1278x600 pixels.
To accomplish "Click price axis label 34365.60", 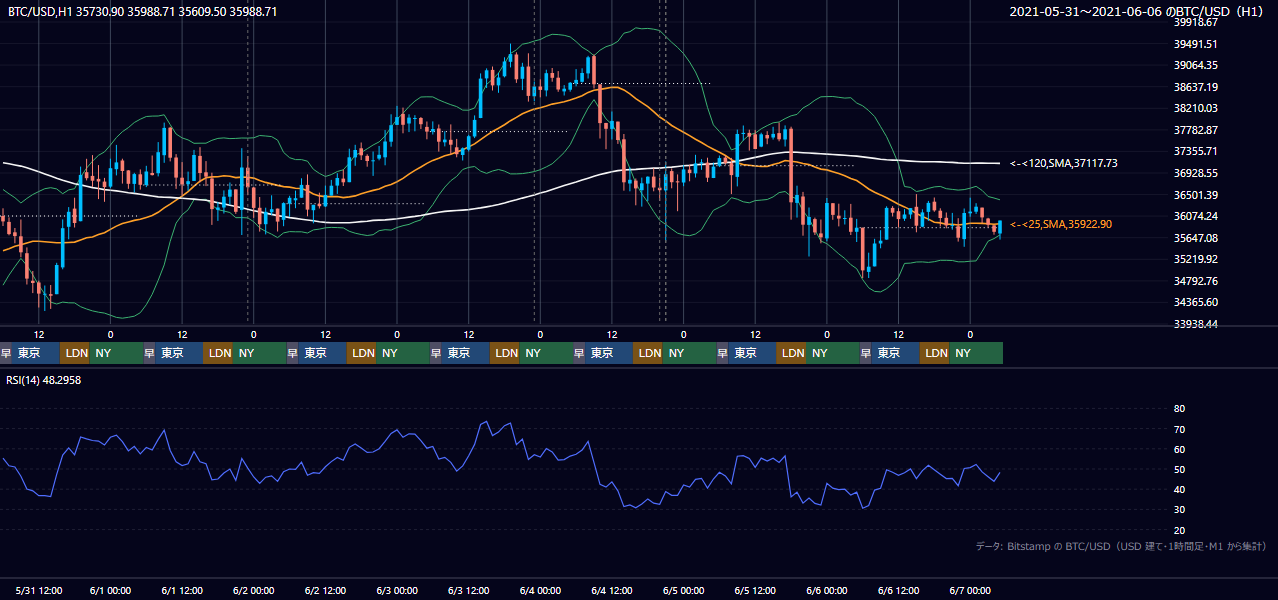I will (x=1195, y=302).
